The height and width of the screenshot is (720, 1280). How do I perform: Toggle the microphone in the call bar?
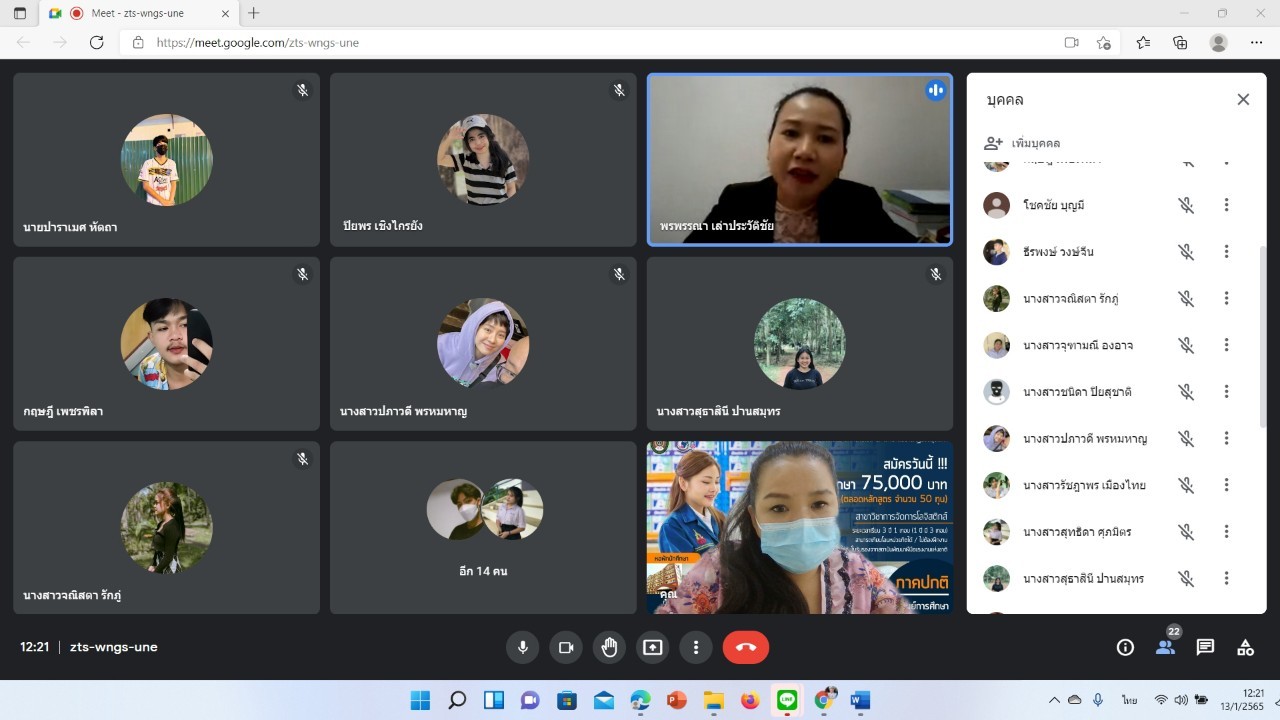[521, 647]
